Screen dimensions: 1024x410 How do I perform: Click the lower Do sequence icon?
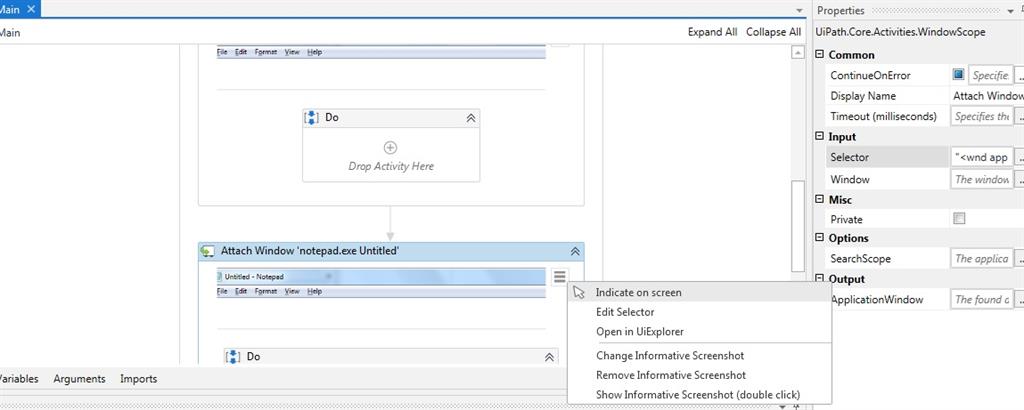click(233, 356)
